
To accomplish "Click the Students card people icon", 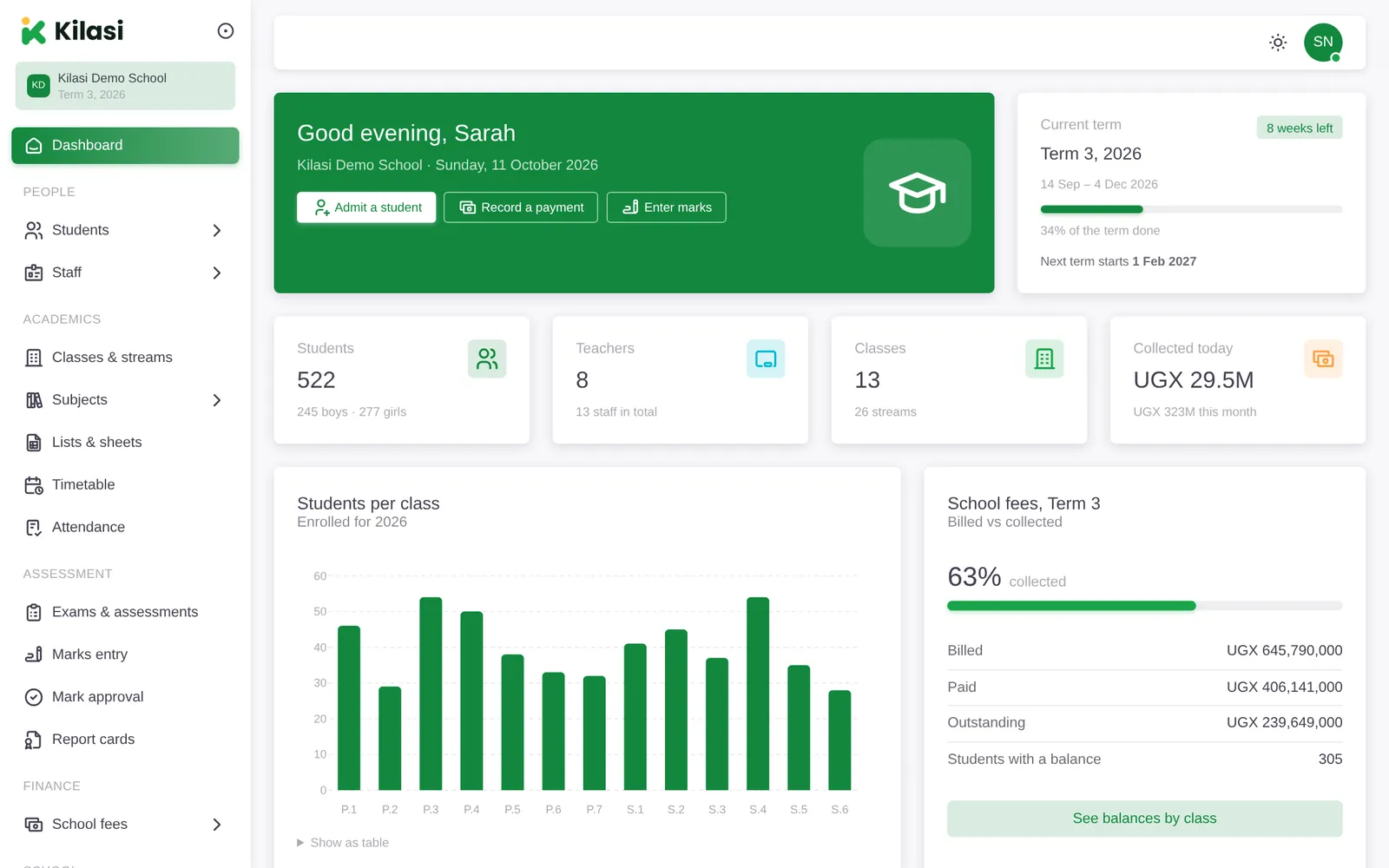I will pyautogui.click(x=487, y=358).
